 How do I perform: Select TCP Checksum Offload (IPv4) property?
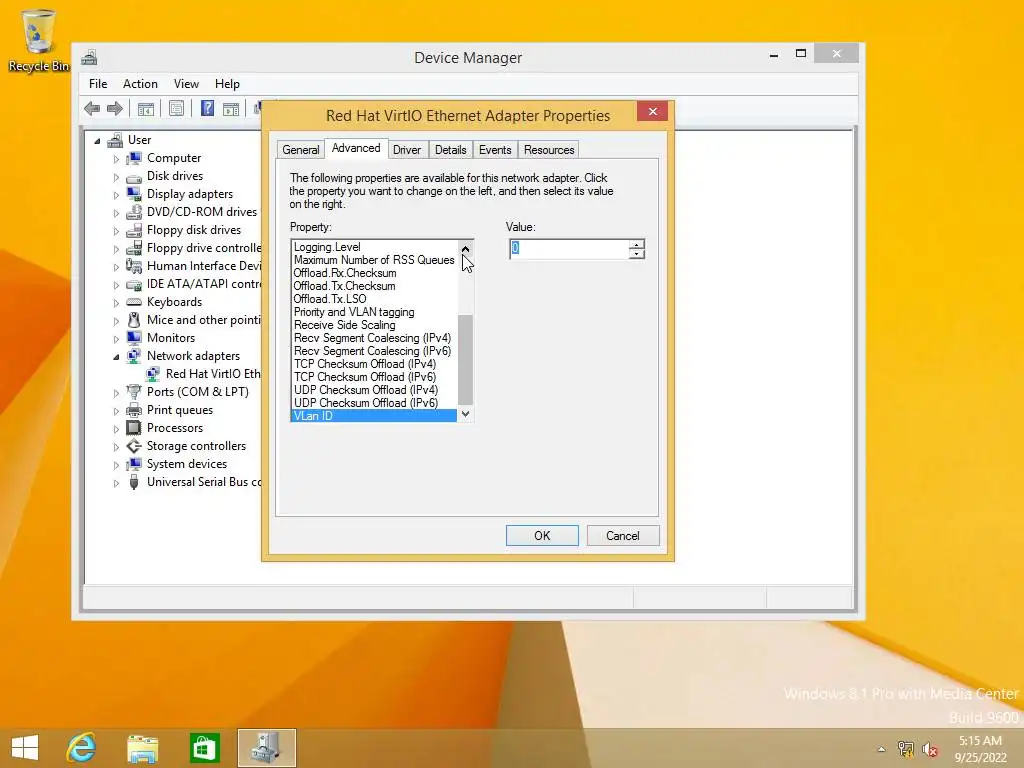click(x=374, y=364)
